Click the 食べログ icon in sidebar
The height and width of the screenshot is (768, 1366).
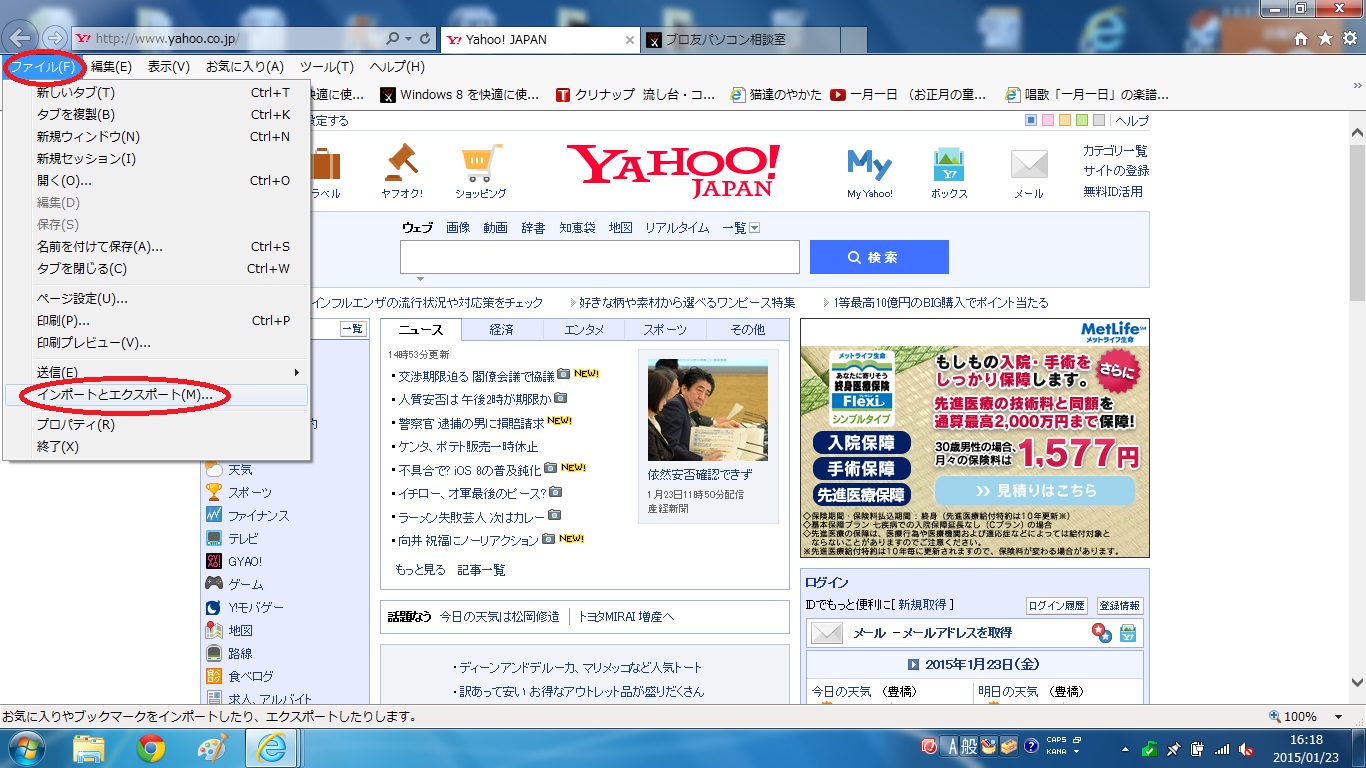click(214, 676)
